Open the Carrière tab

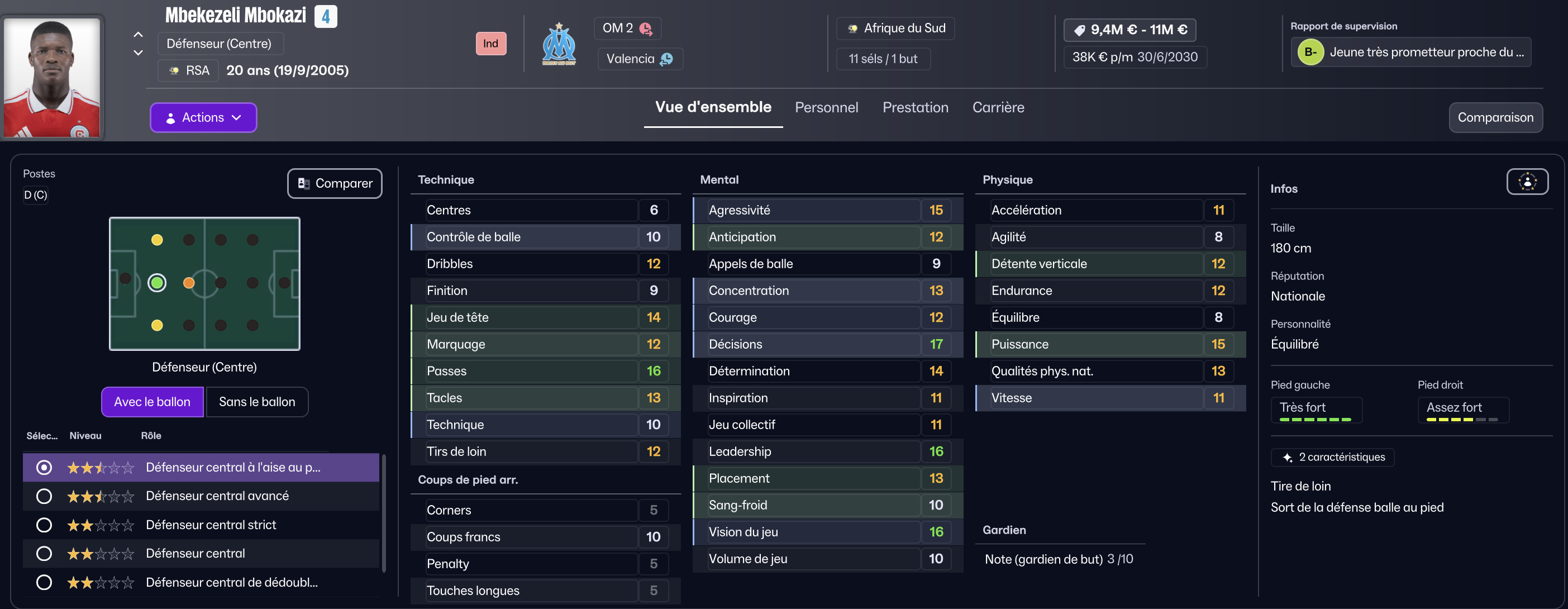(998, 107)
